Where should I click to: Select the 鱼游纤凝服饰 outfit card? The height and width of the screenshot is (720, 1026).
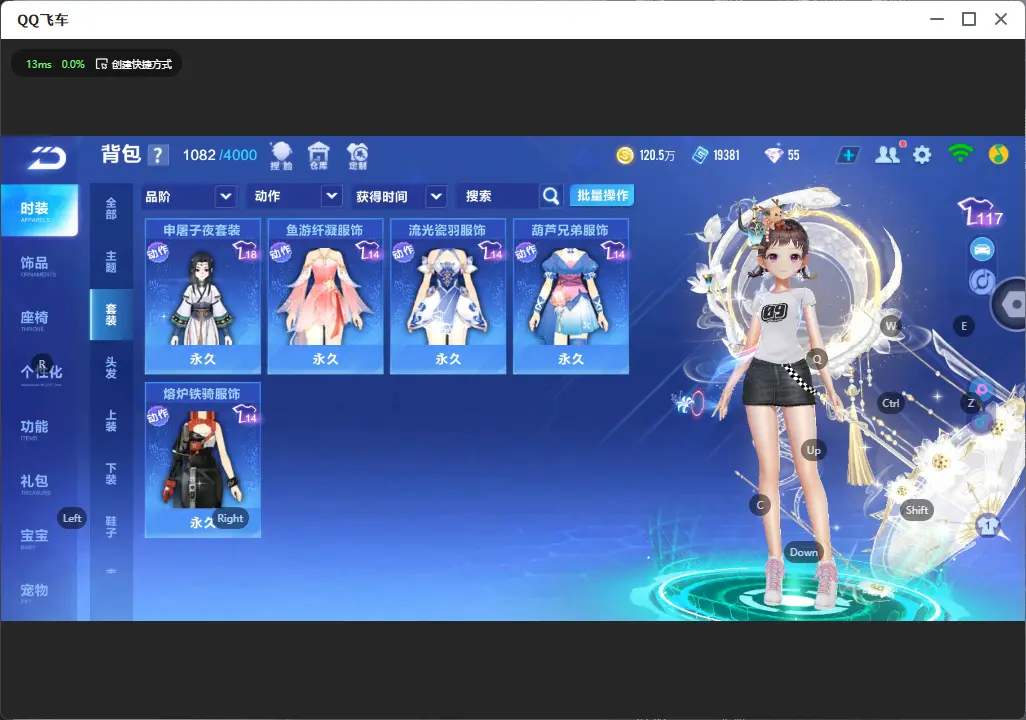pos(325,297)
